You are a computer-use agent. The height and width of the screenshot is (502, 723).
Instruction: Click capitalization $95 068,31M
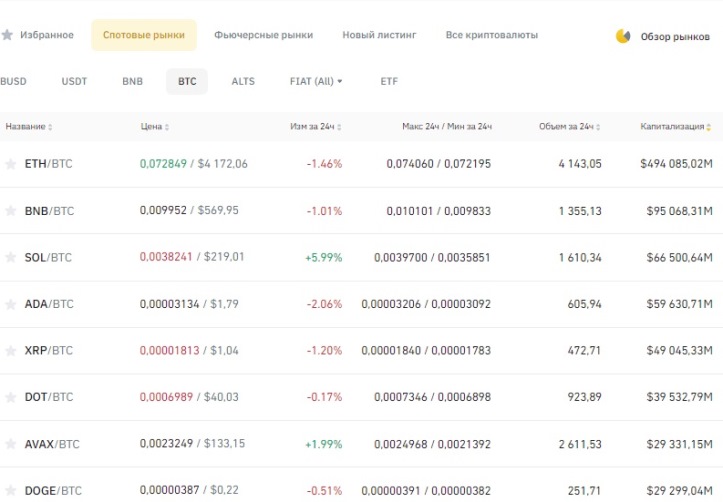[680, 211]
